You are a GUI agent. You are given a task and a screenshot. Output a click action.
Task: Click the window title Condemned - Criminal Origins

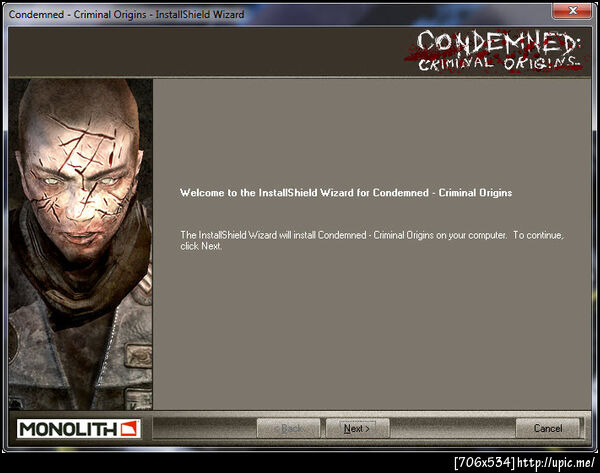(x=77, y=15)
